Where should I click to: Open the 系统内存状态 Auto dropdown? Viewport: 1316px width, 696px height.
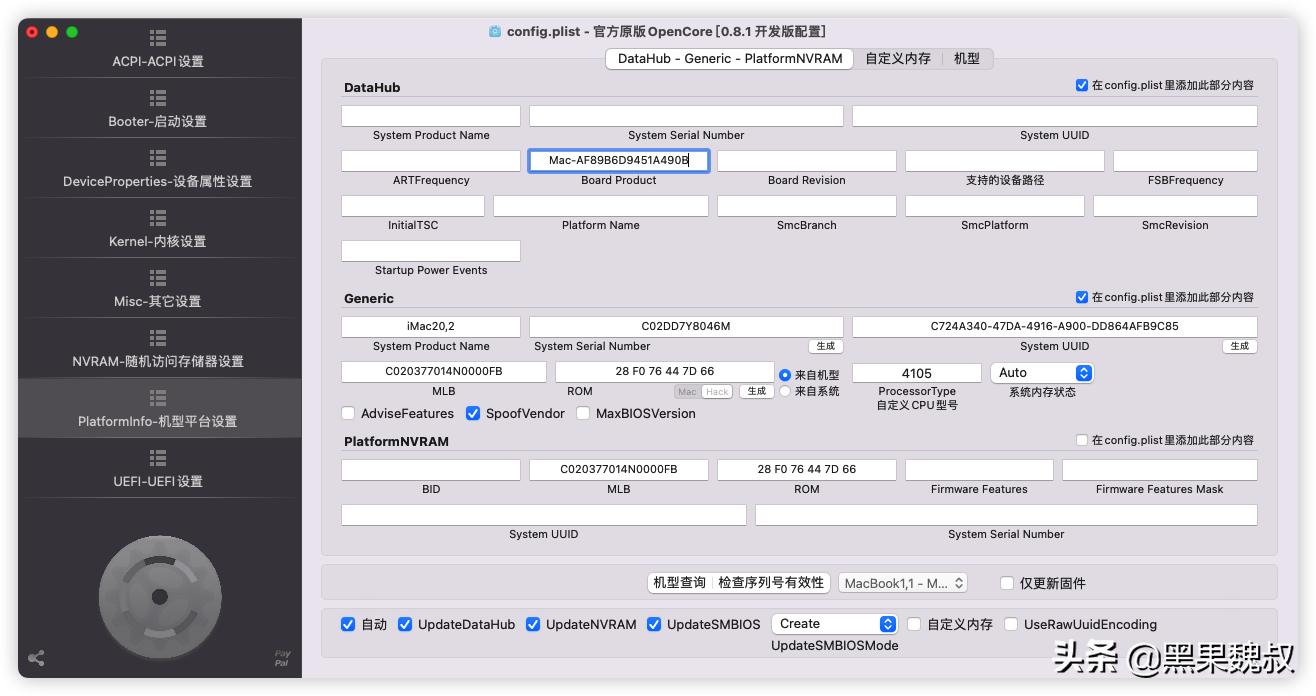[1042, 371]
